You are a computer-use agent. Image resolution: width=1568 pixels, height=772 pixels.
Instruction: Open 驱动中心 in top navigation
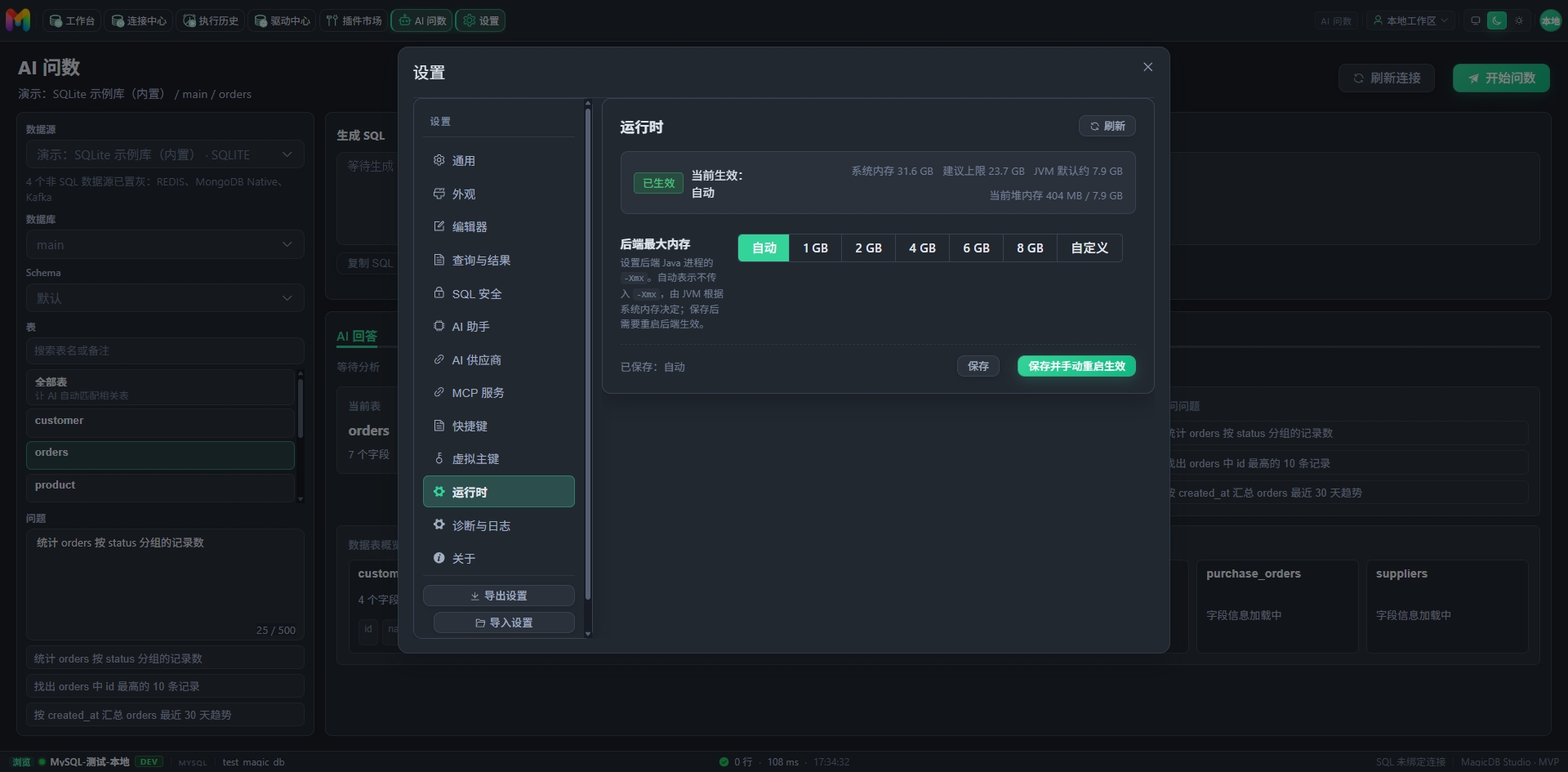[x=283, y=20]
